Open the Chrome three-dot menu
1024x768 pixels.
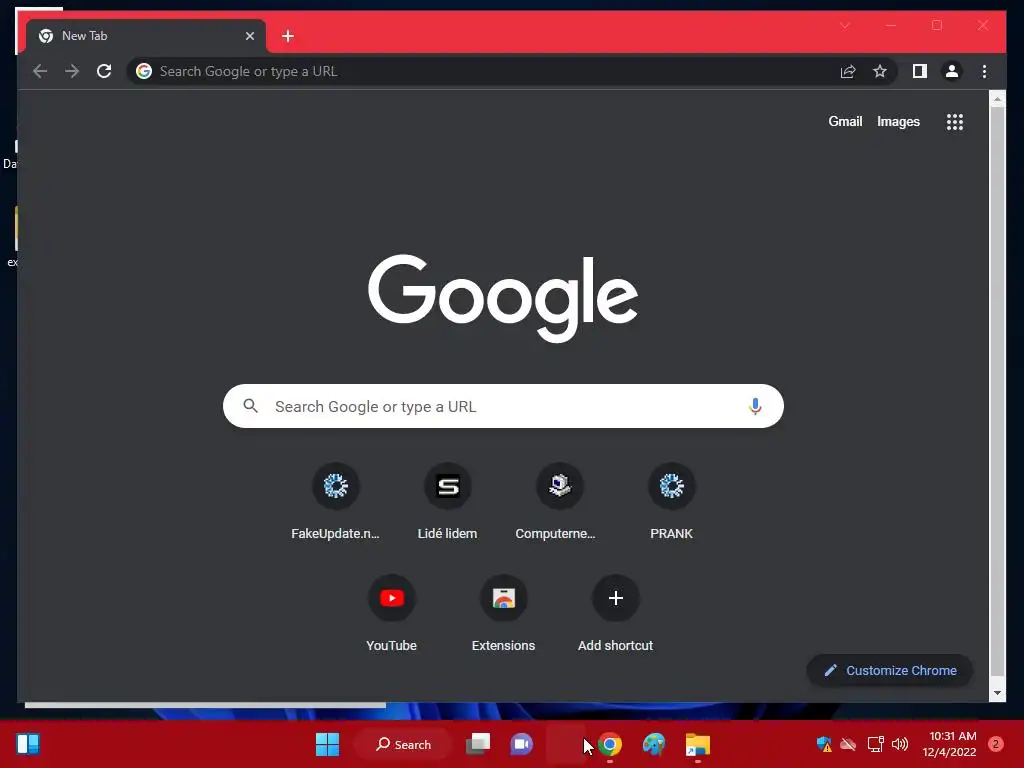click(984, 71)
